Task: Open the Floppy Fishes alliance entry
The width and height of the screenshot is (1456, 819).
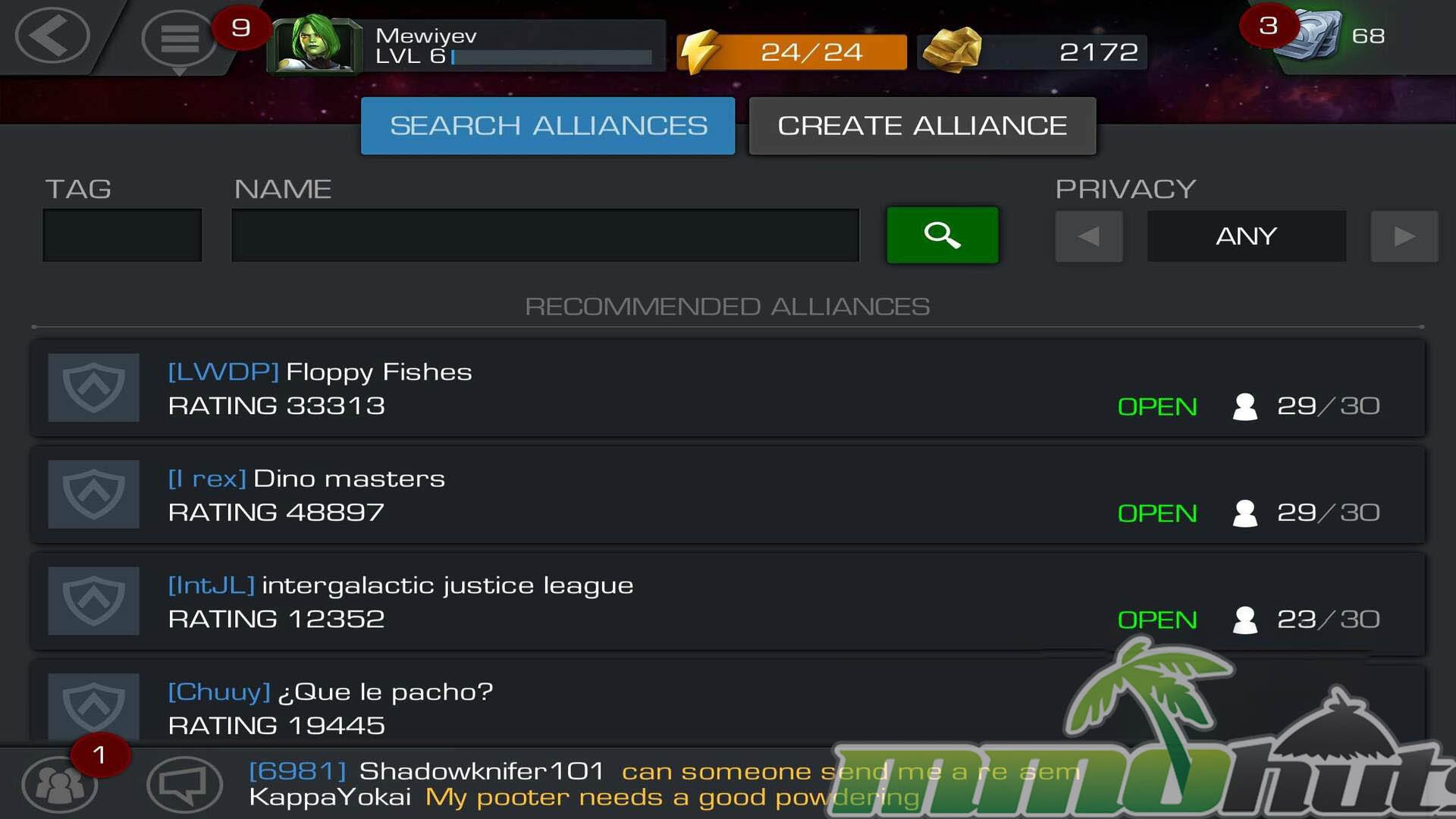Action: tap(728, 388)
